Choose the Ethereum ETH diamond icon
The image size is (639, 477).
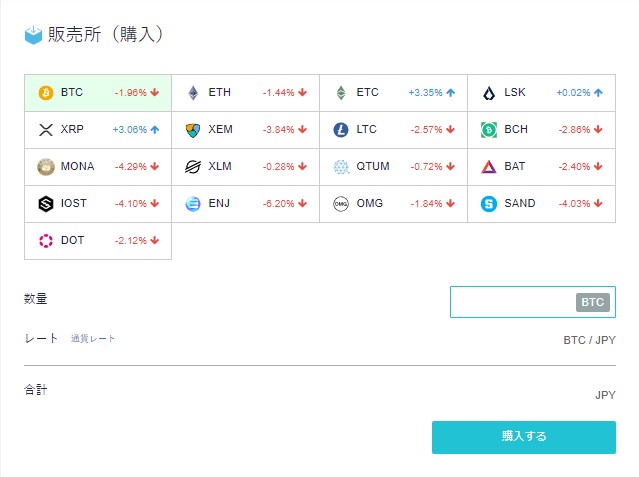(x=193, y=93)
